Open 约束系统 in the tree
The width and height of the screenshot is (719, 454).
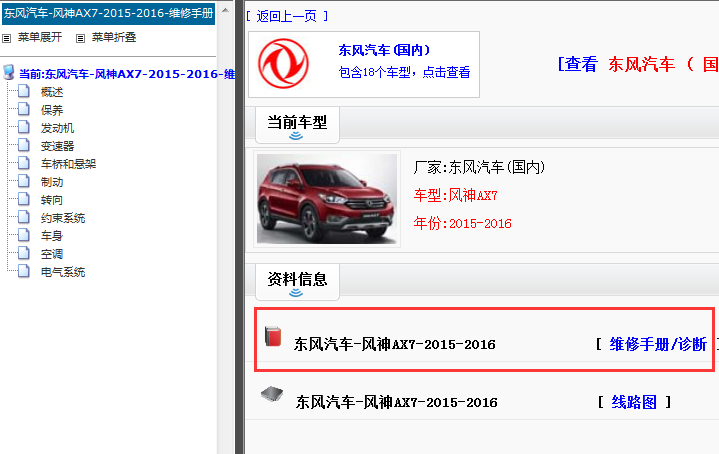tap(63, 218)
